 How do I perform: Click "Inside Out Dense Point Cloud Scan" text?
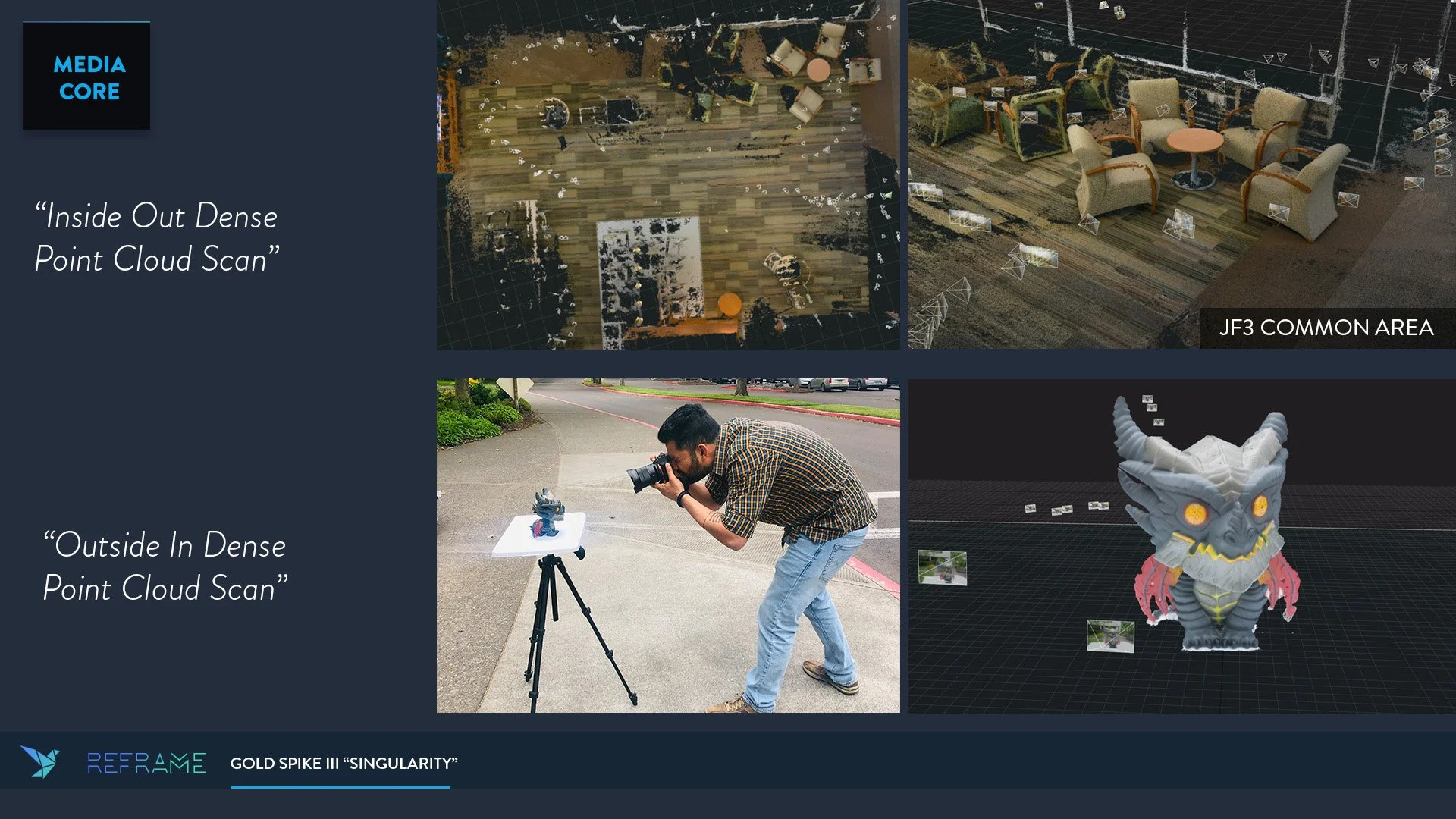(157, 237)
